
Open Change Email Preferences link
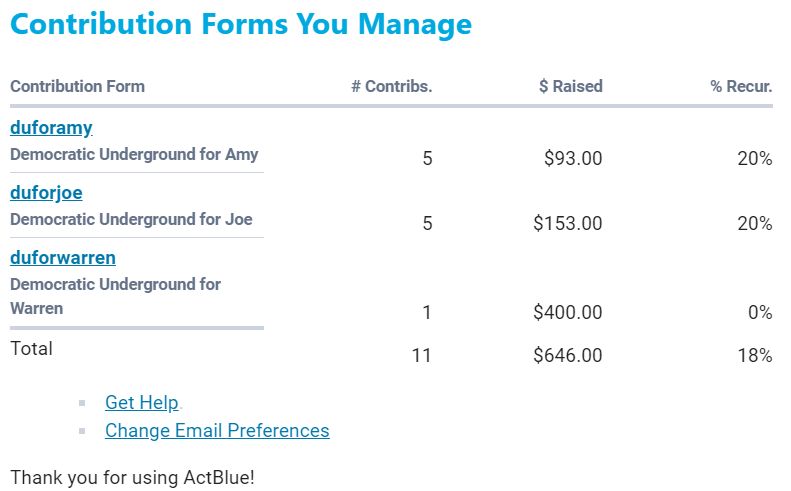(217, 431)
